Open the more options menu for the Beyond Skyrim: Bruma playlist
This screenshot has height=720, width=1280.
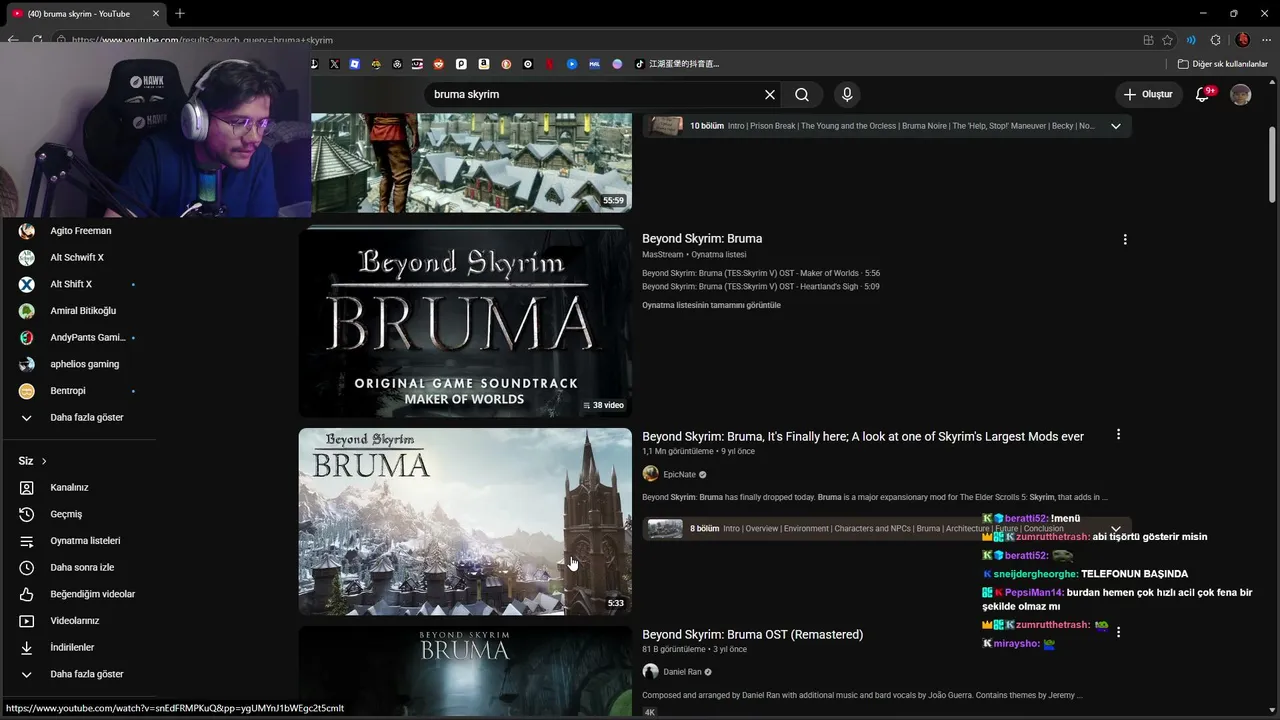click(1125, 240)
